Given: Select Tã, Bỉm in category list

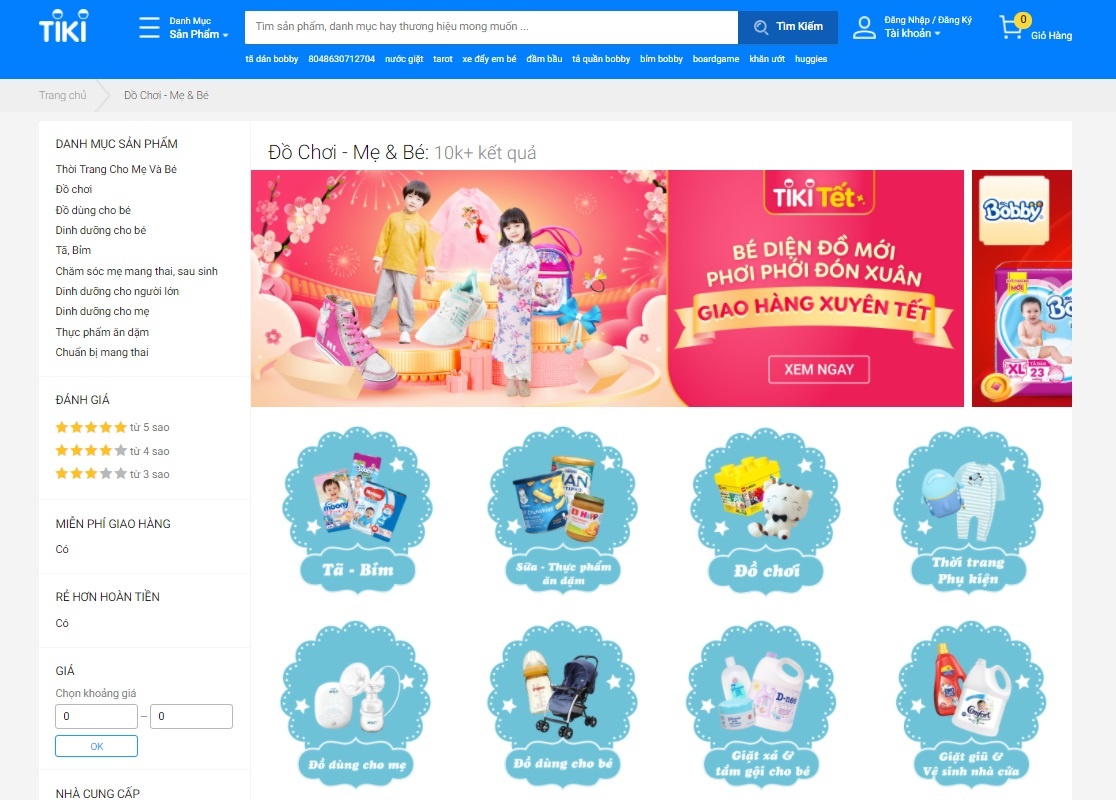Looking at the screenshot, I should coord(73,251).
